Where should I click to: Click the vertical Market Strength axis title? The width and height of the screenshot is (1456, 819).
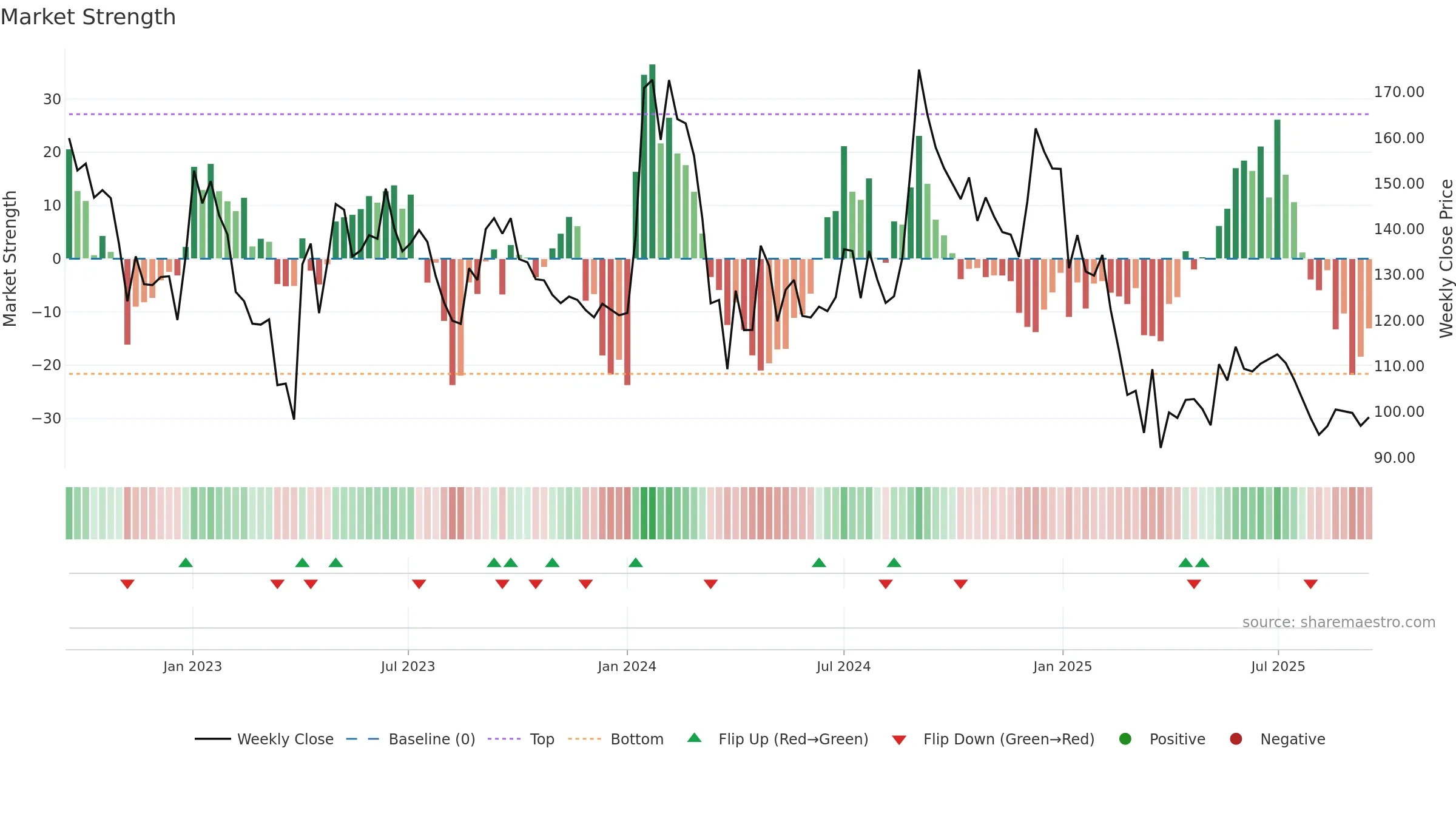point(10,258)
